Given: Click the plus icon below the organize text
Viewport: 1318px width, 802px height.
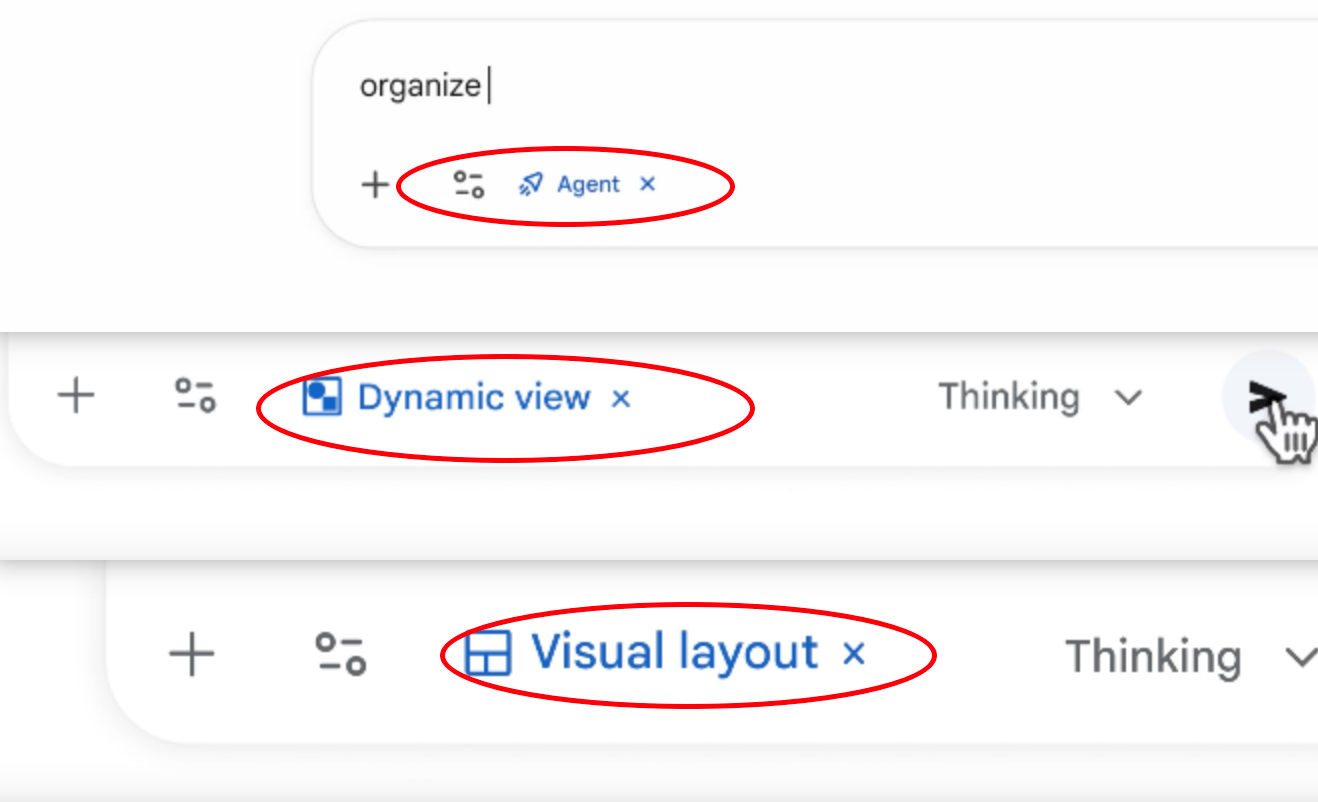Looking at the screenshot, I should click(375, 185).
